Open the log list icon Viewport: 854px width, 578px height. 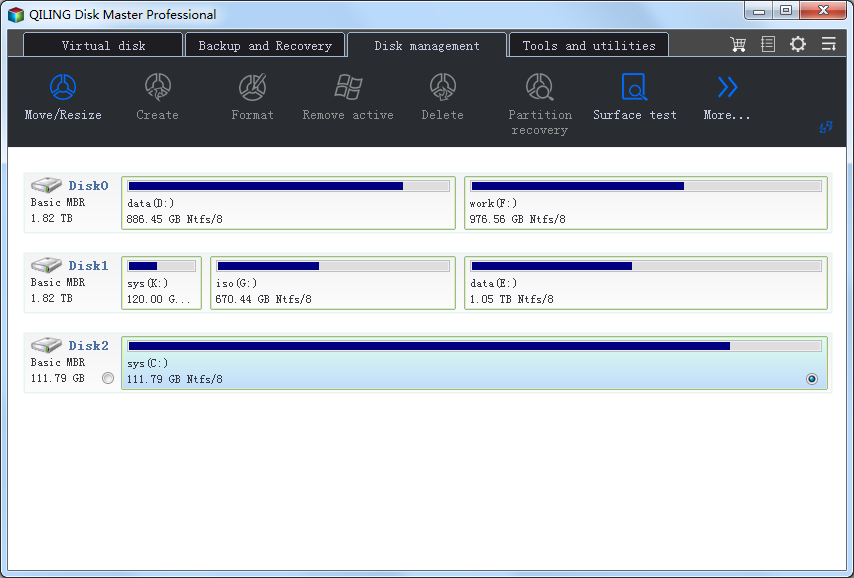pos(768,44)
